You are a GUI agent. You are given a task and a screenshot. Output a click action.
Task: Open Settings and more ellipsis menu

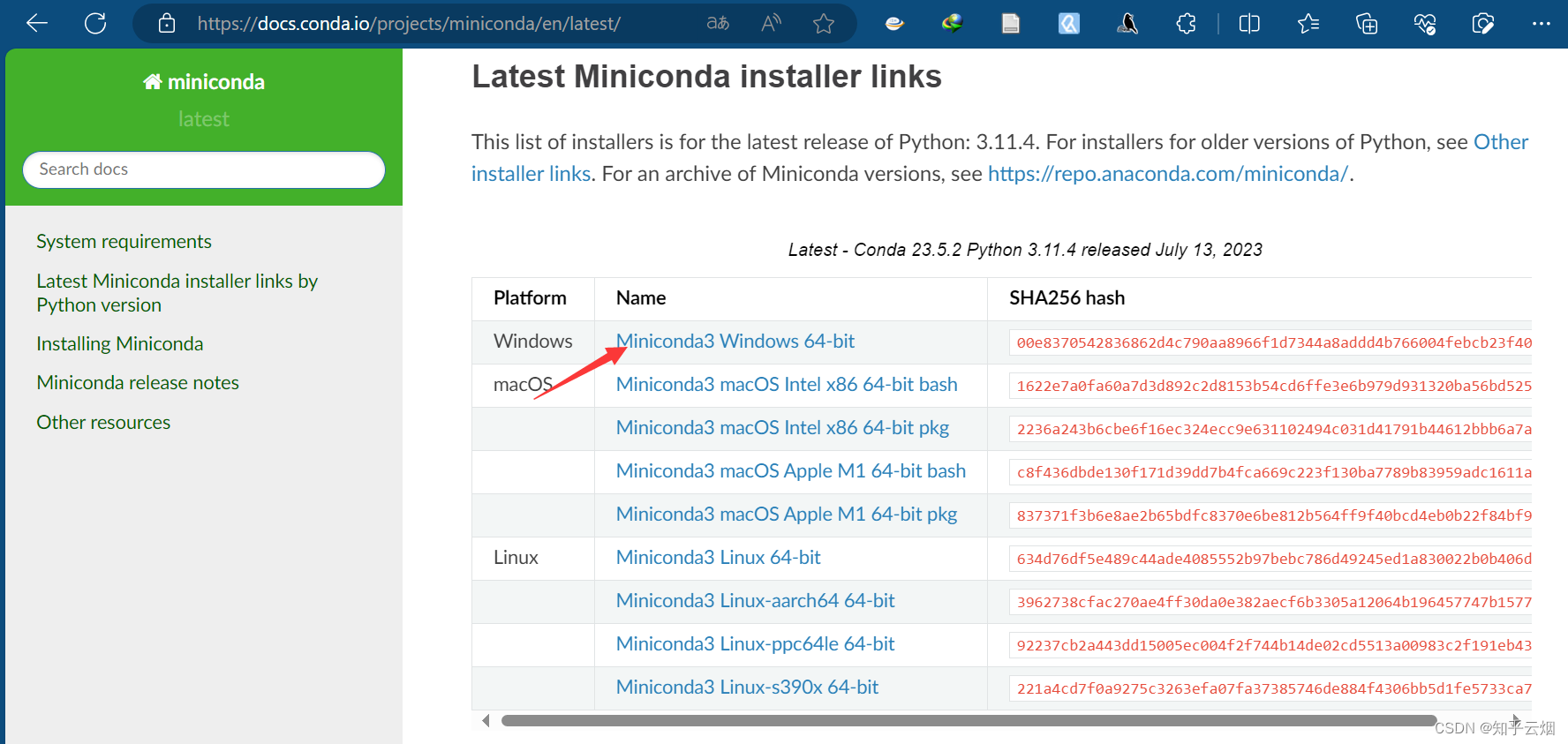[1542, 24]
